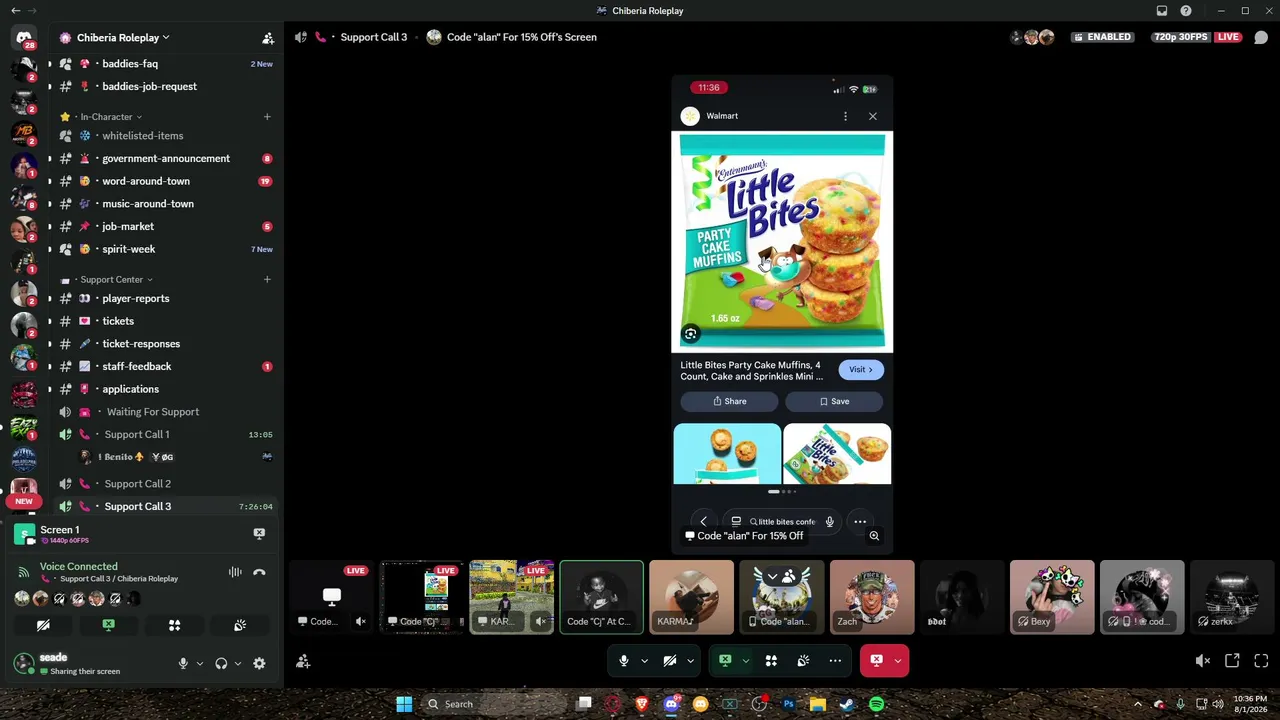Stop streaming Screen 1 in voice panel
The height and width of the screenshot is (720, 1280).
tap(259, 534)
